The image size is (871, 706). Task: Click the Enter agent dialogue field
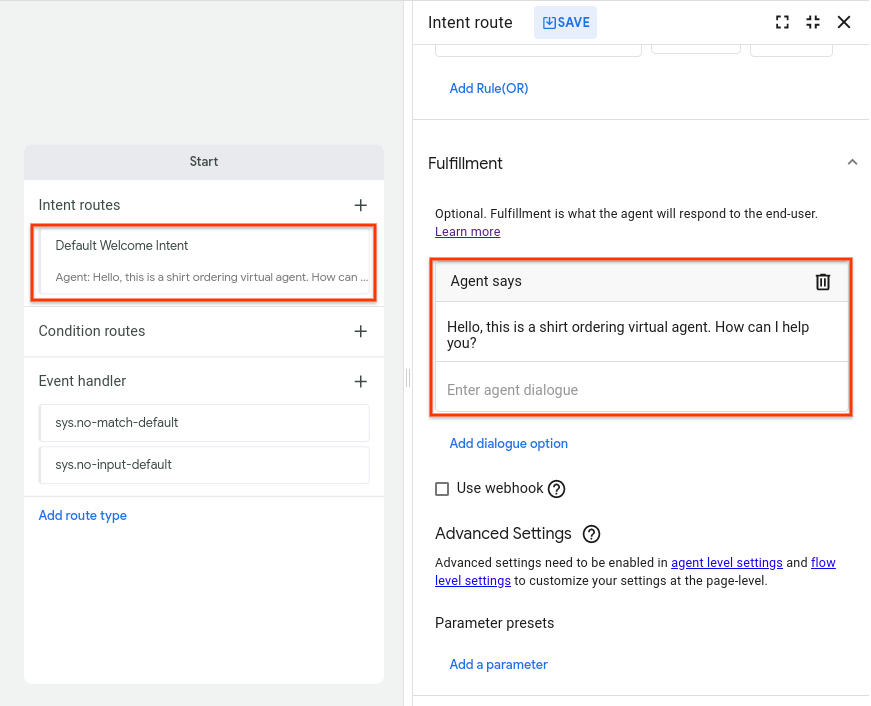640,390
